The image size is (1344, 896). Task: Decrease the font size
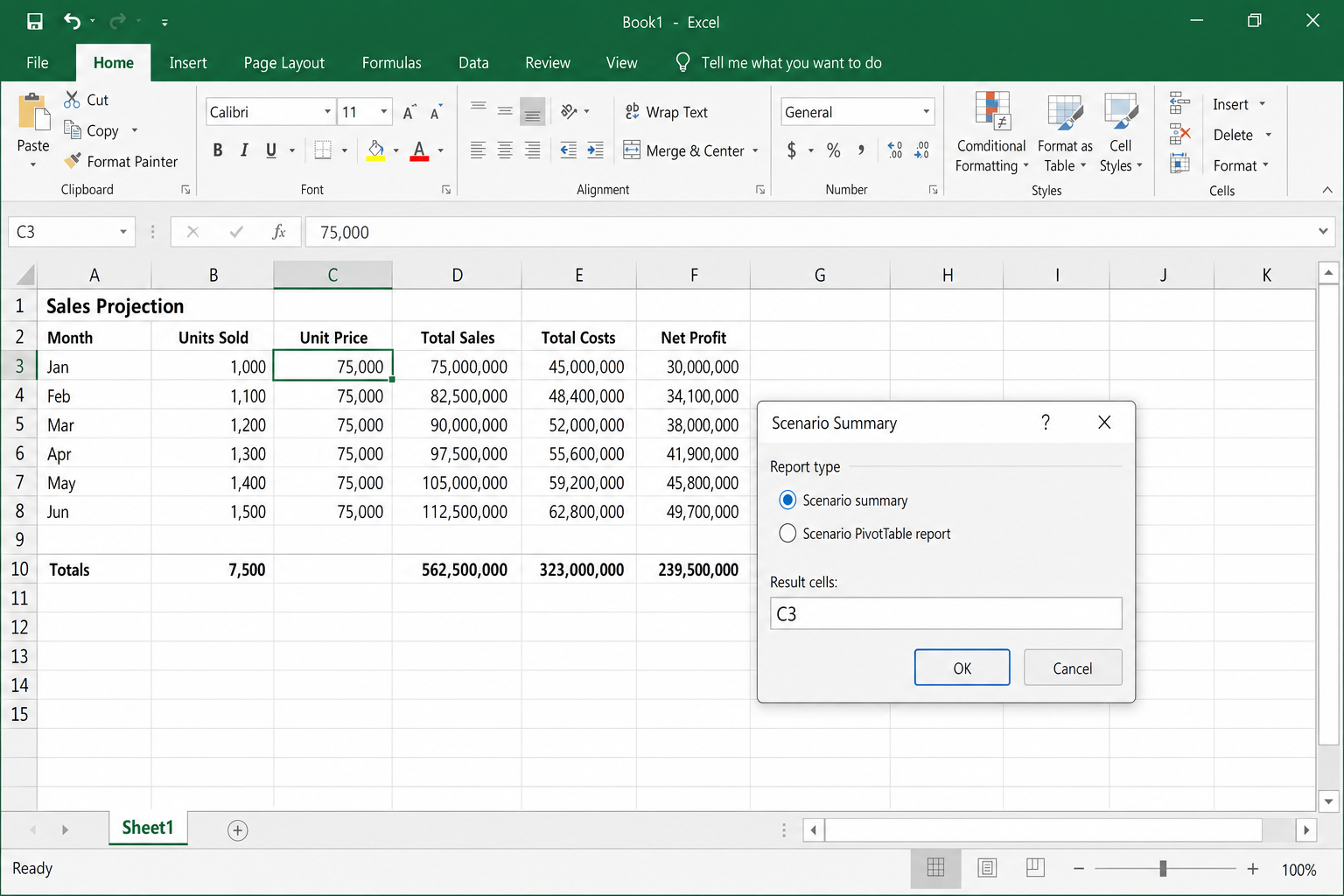(436, 112)
